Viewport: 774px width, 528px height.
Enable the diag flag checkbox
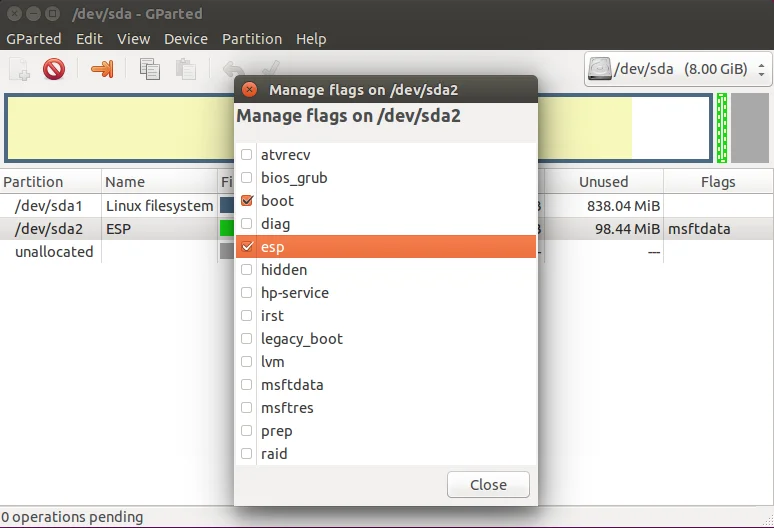[246, 224]
